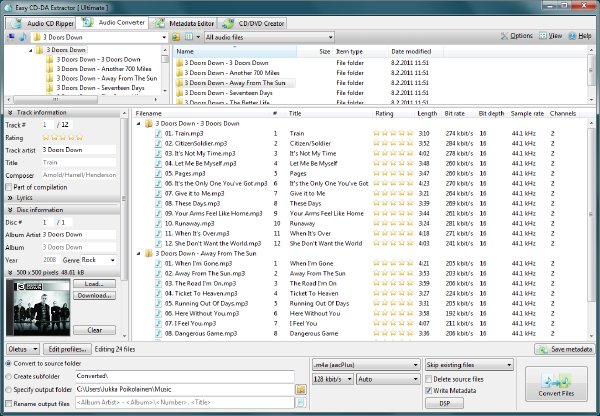Select 3 Doors Down - Seventeen Days in the tree
The image size is (600, 416).
point(95,88)
